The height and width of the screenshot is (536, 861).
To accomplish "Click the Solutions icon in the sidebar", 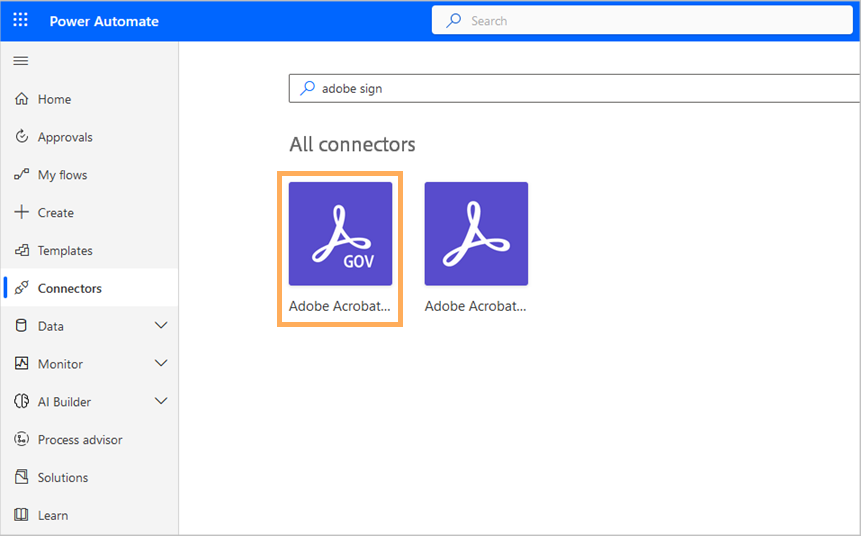I will [21, 477].
